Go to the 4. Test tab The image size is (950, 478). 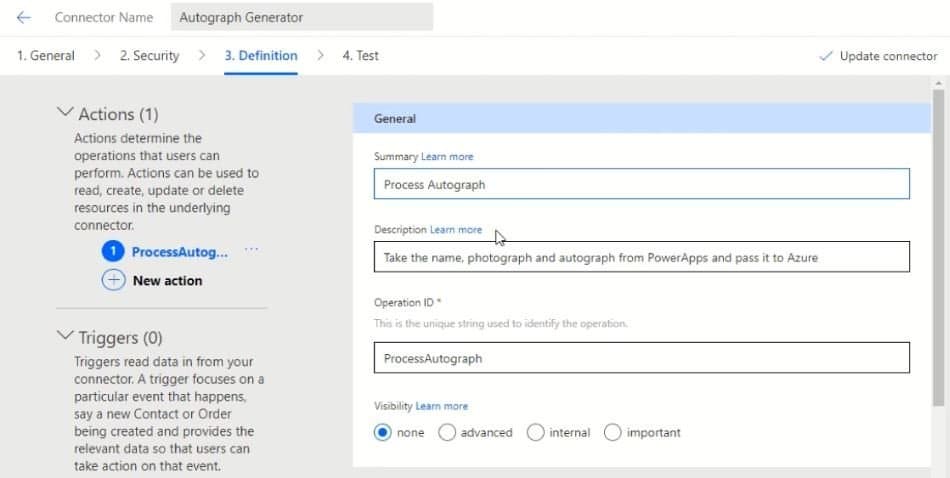pos(360,56)
